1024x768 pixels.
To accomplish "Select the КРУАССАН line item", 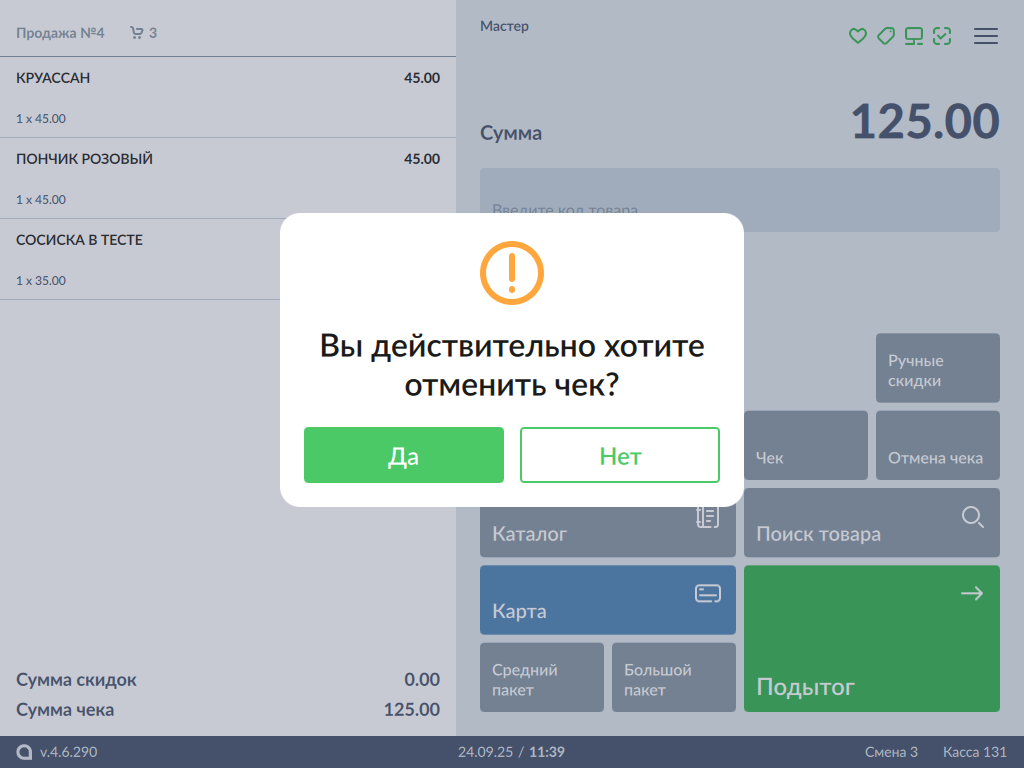I will point(227,97).
